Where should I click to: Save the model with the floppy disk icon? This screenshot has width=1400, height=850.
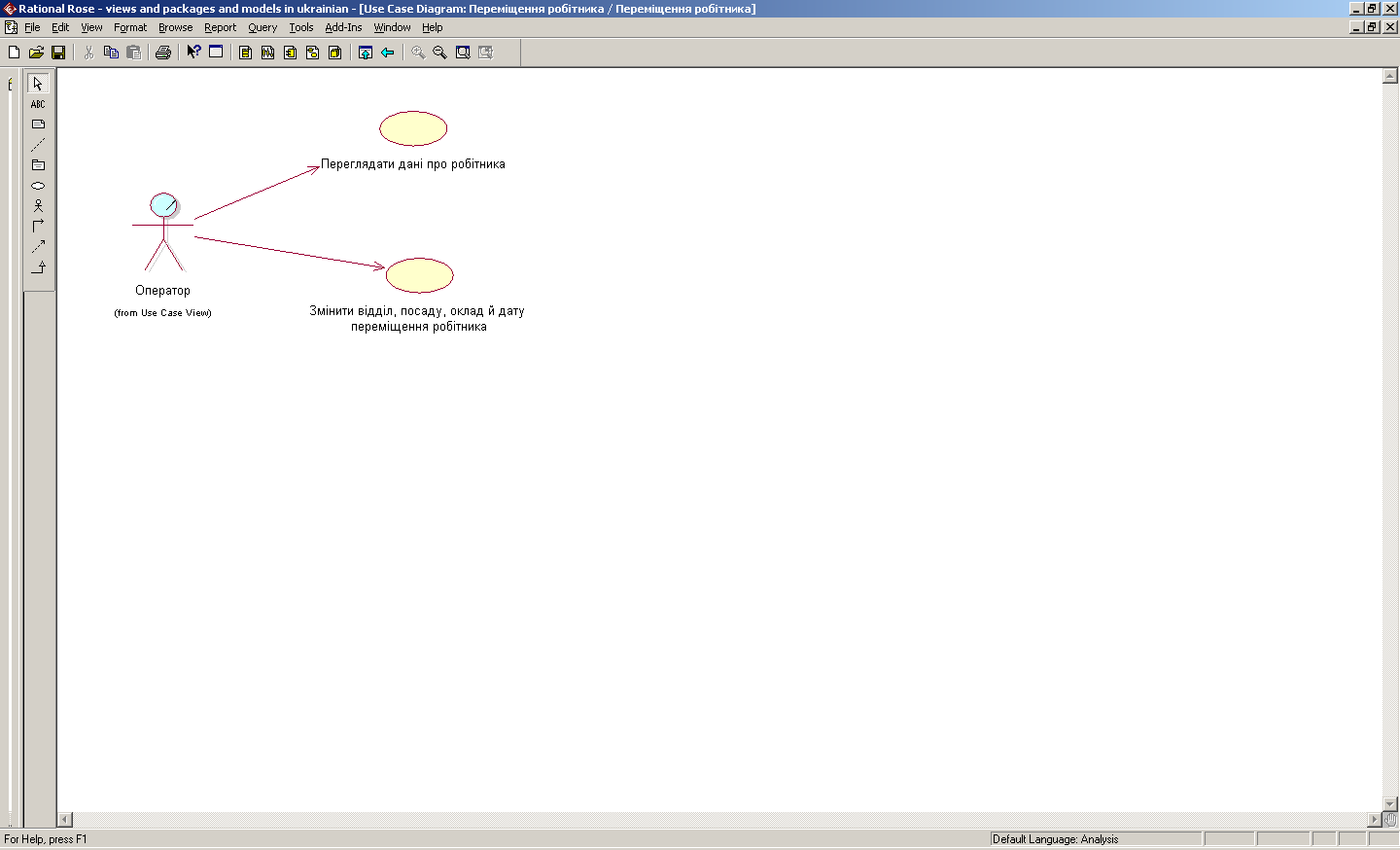pos(58,53)
